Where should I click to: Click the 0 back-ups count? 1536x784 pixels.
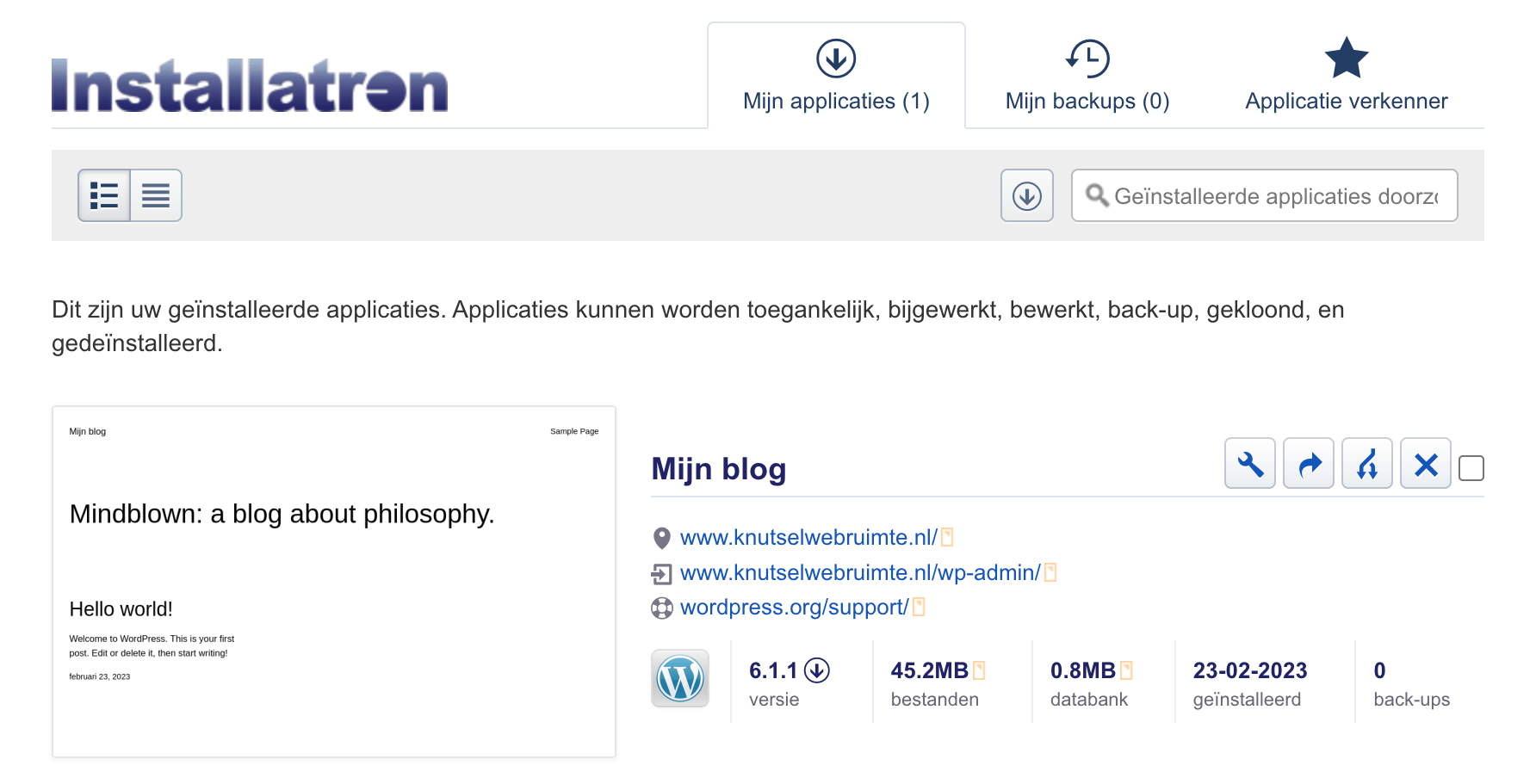[1380, 670]
